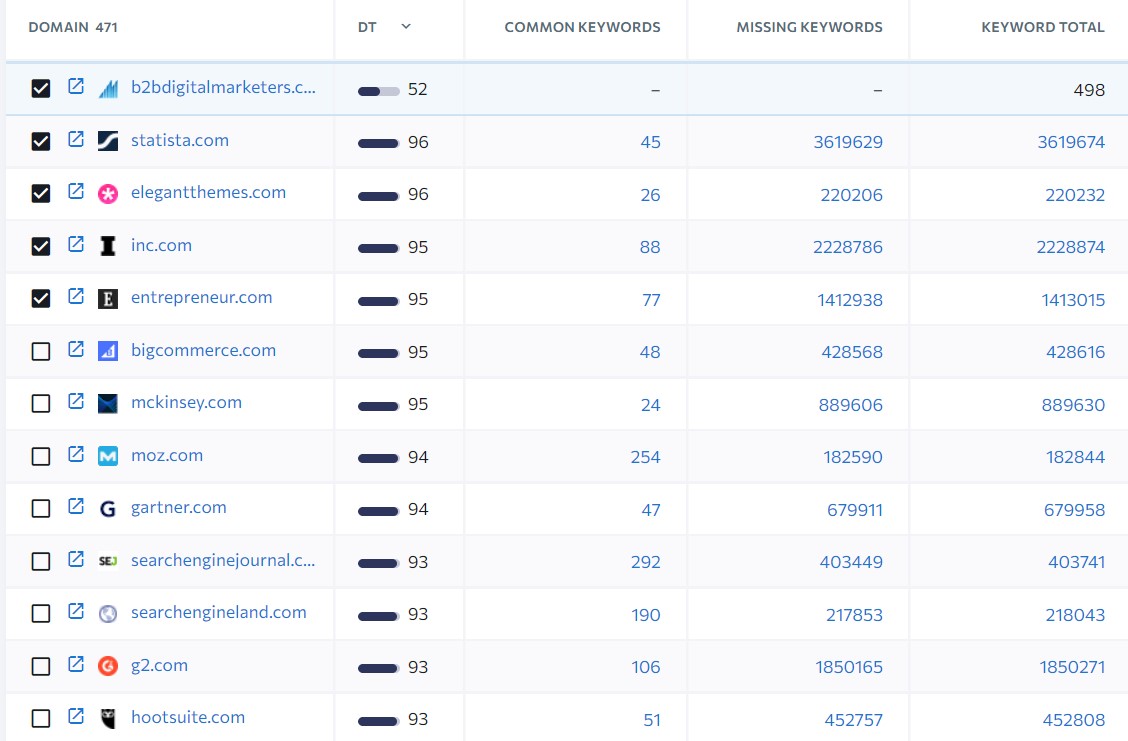
Task: Check the hootsuite.com checkbox
Action: (x=41, y=719)
